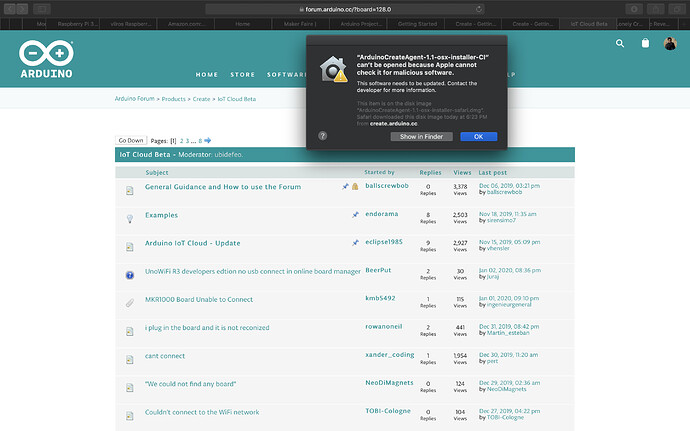Image resolution: width=690 pixels, height=431 pixels.
Task: Click IoT Cloud Beta breadcrumb link
Action: [x=237, y=99]
